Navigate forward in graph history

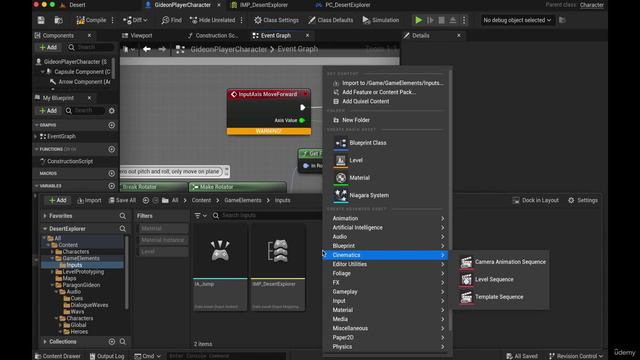[162, 49]
